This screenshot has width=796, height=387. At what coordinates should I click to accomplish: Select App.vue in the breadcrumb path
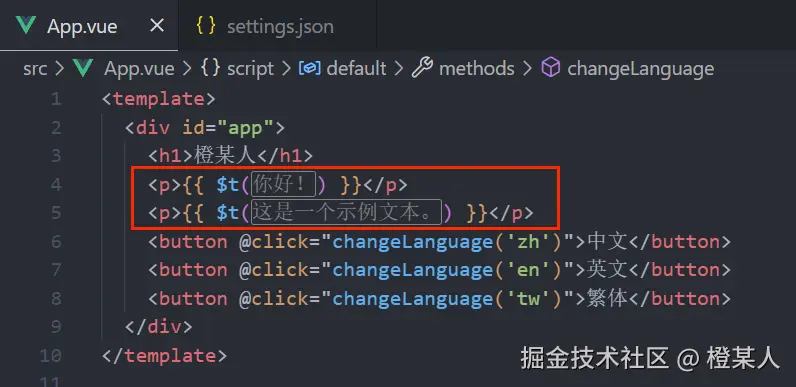coord(139,69)
